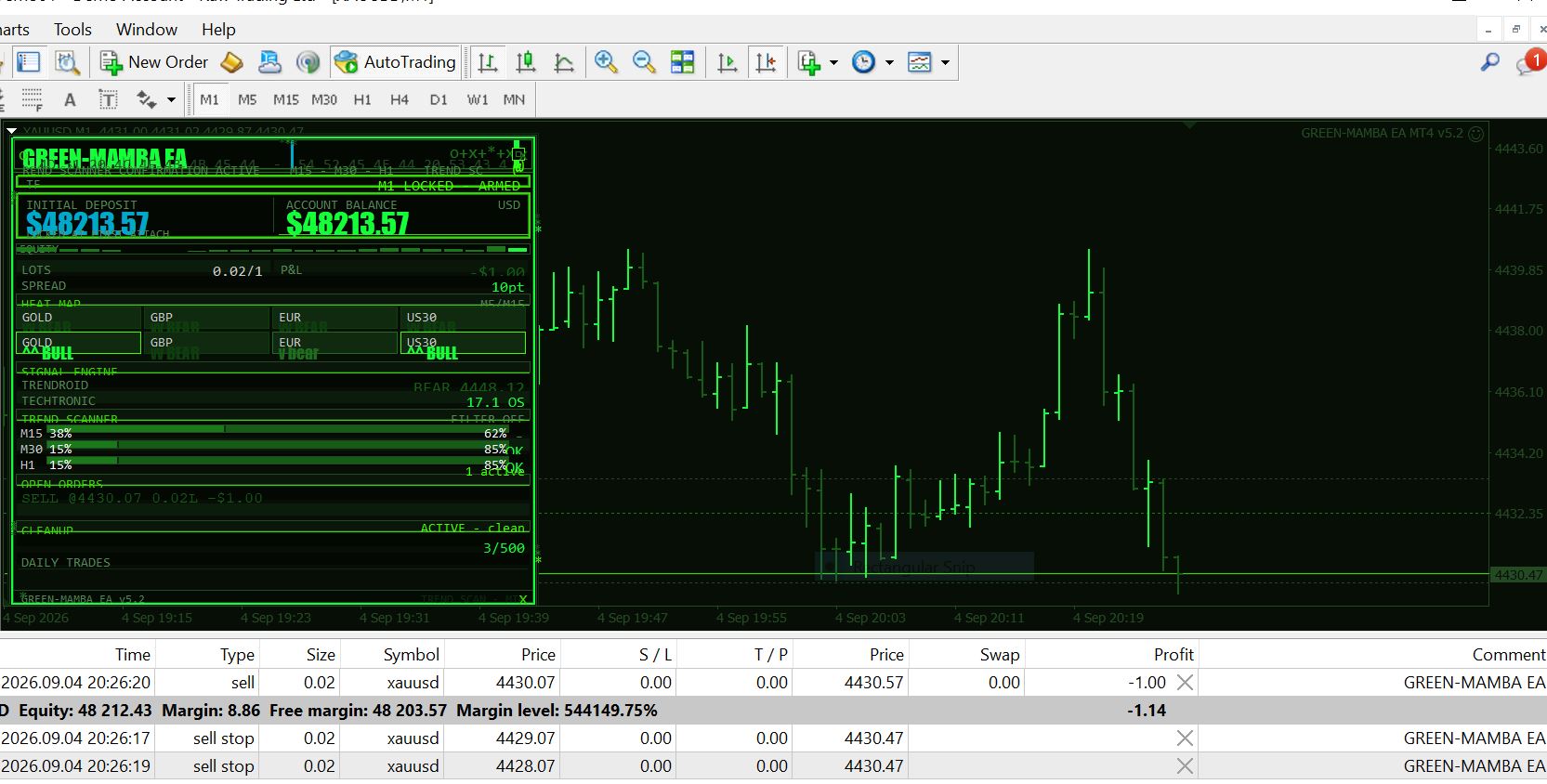Select the MN timeframe
Screen dimensions: 1547x784
tap(514, 99)
